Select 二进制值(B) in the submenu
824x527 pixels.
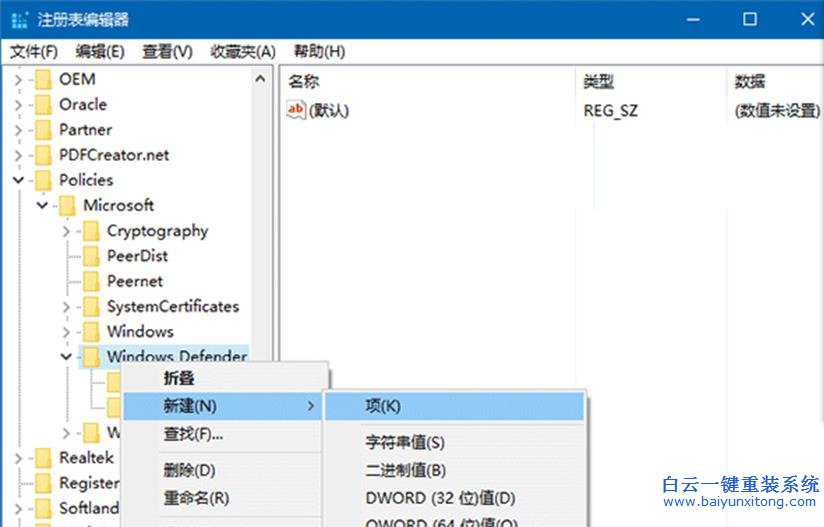pyautogui.click(x=455, y=470)
